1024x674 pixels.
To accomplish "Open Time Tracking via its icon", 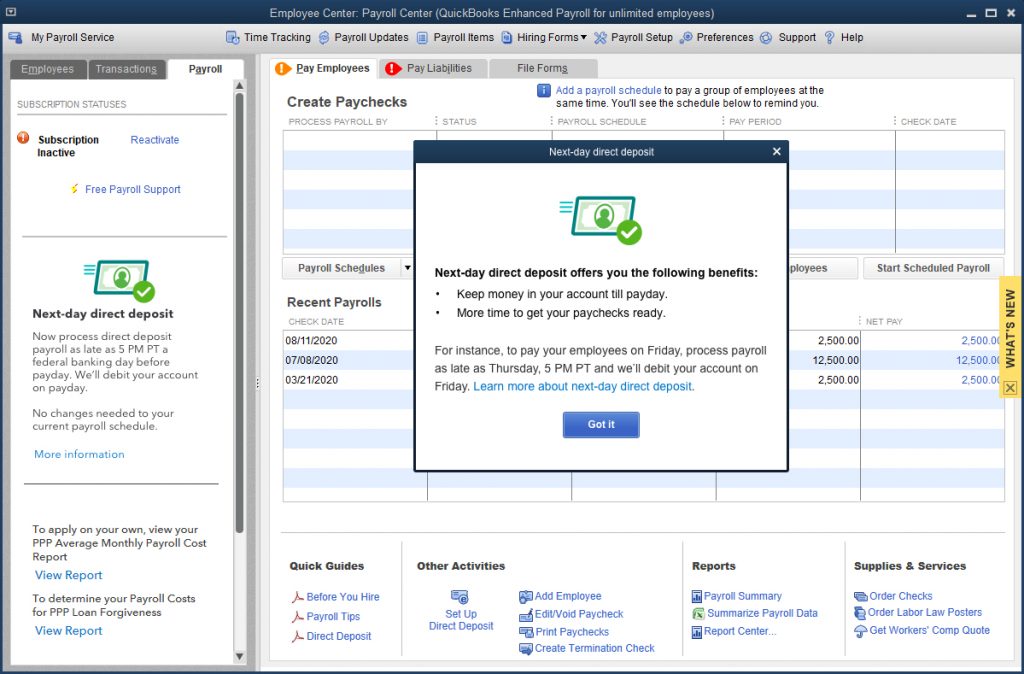I will point(232,38).
